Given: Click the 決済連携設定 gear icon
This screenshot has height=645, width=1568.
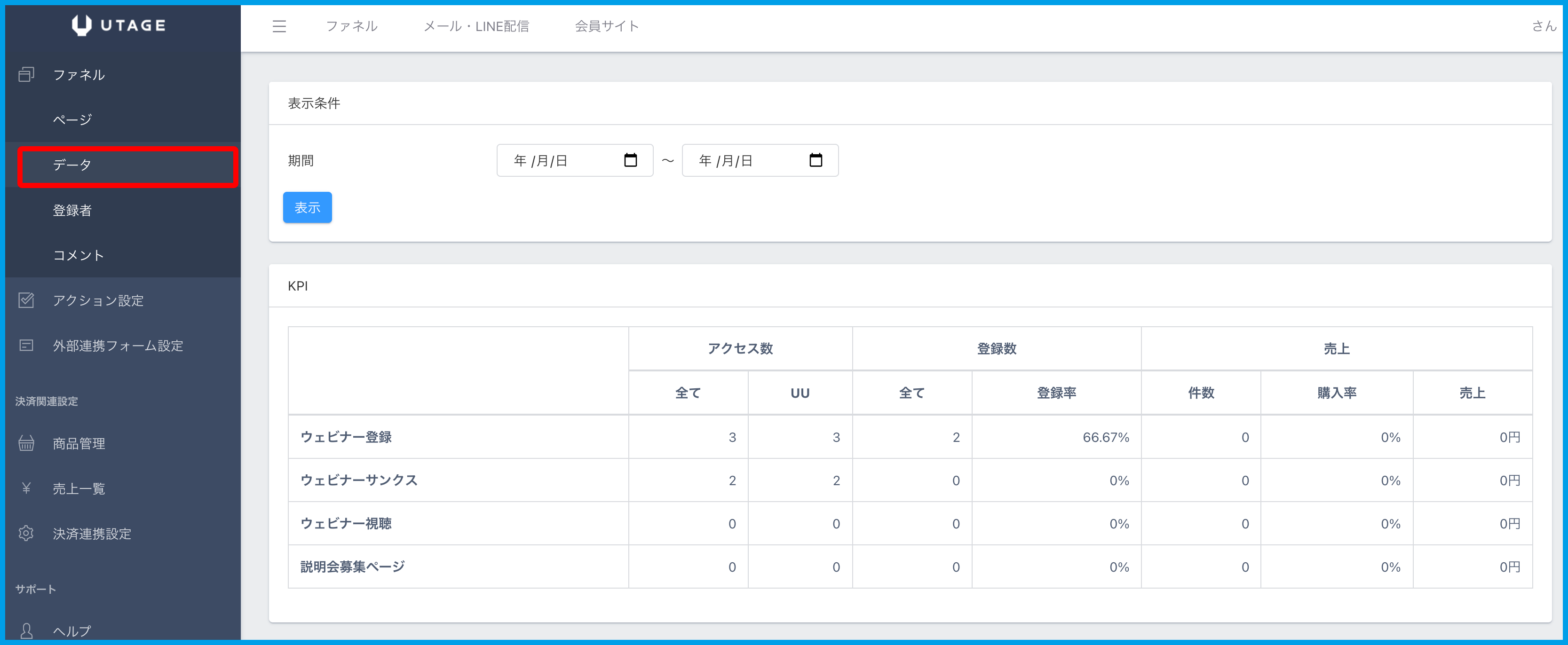Looking at the screenshot, I should (x=26, y=533).
